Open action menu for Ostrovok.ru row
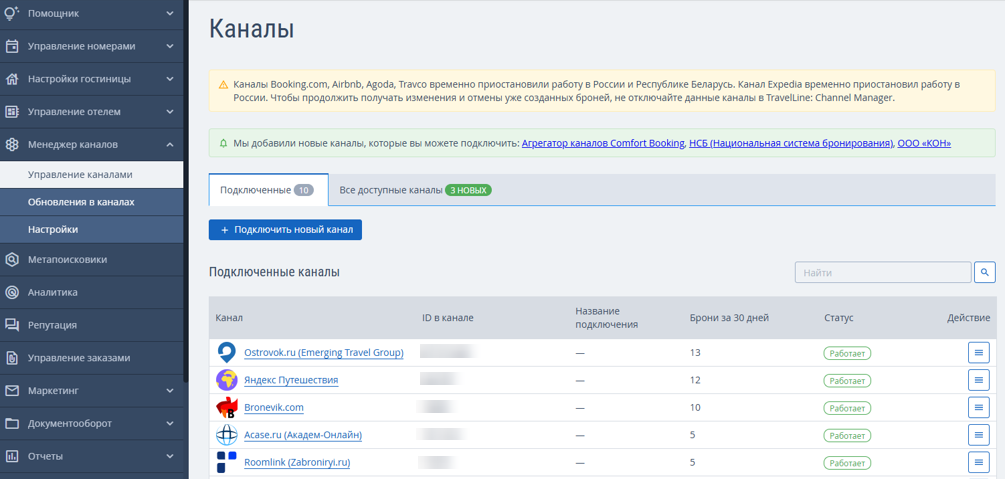Screen dimensions: 1005x479 click(978, 353)
